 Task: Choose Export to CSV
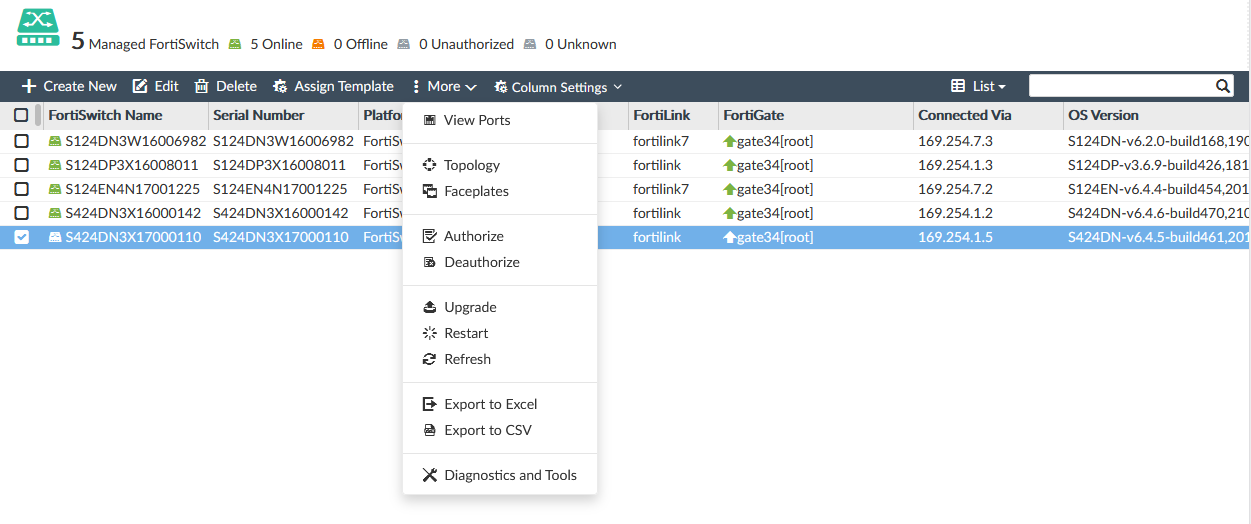click(488, 431)
